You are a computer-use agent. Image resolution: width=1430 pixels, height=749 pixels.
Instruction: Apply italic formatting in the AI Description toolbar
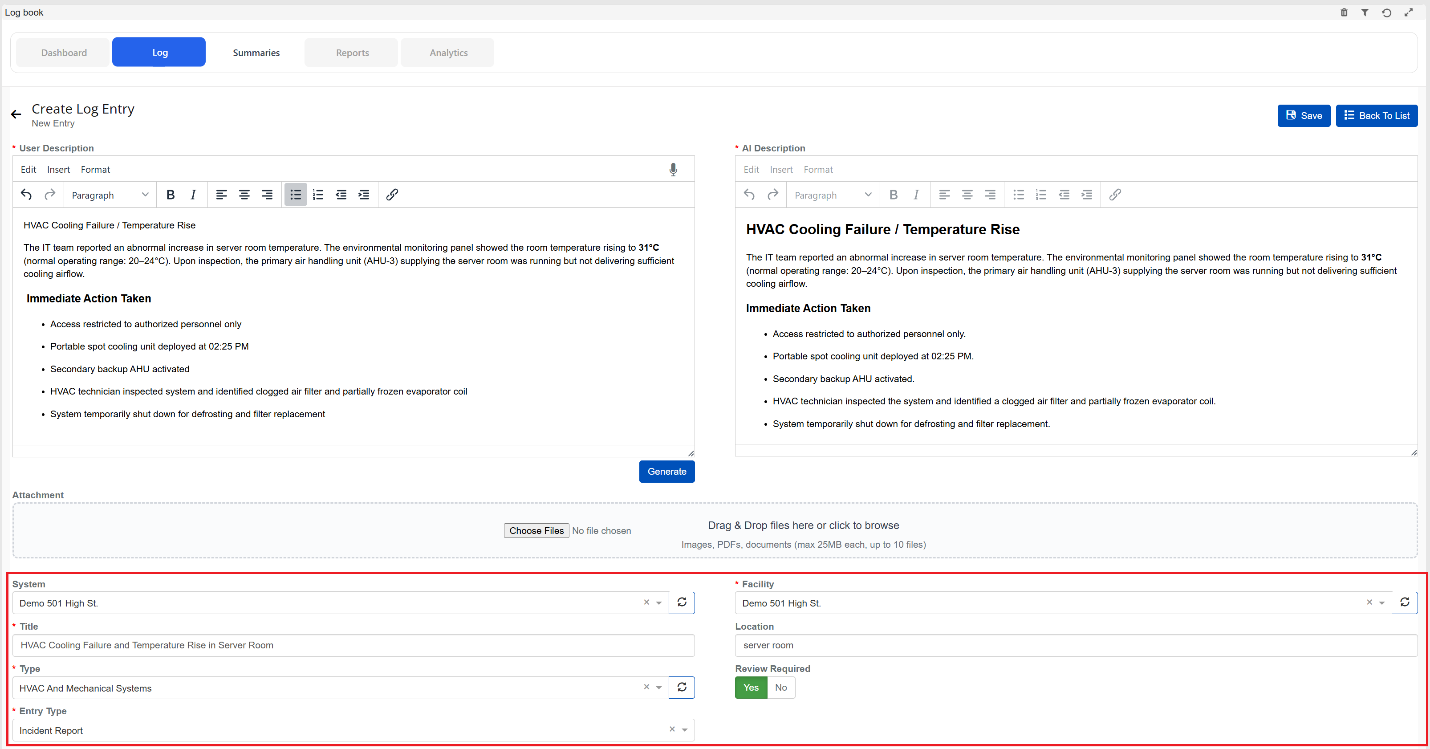916,194
